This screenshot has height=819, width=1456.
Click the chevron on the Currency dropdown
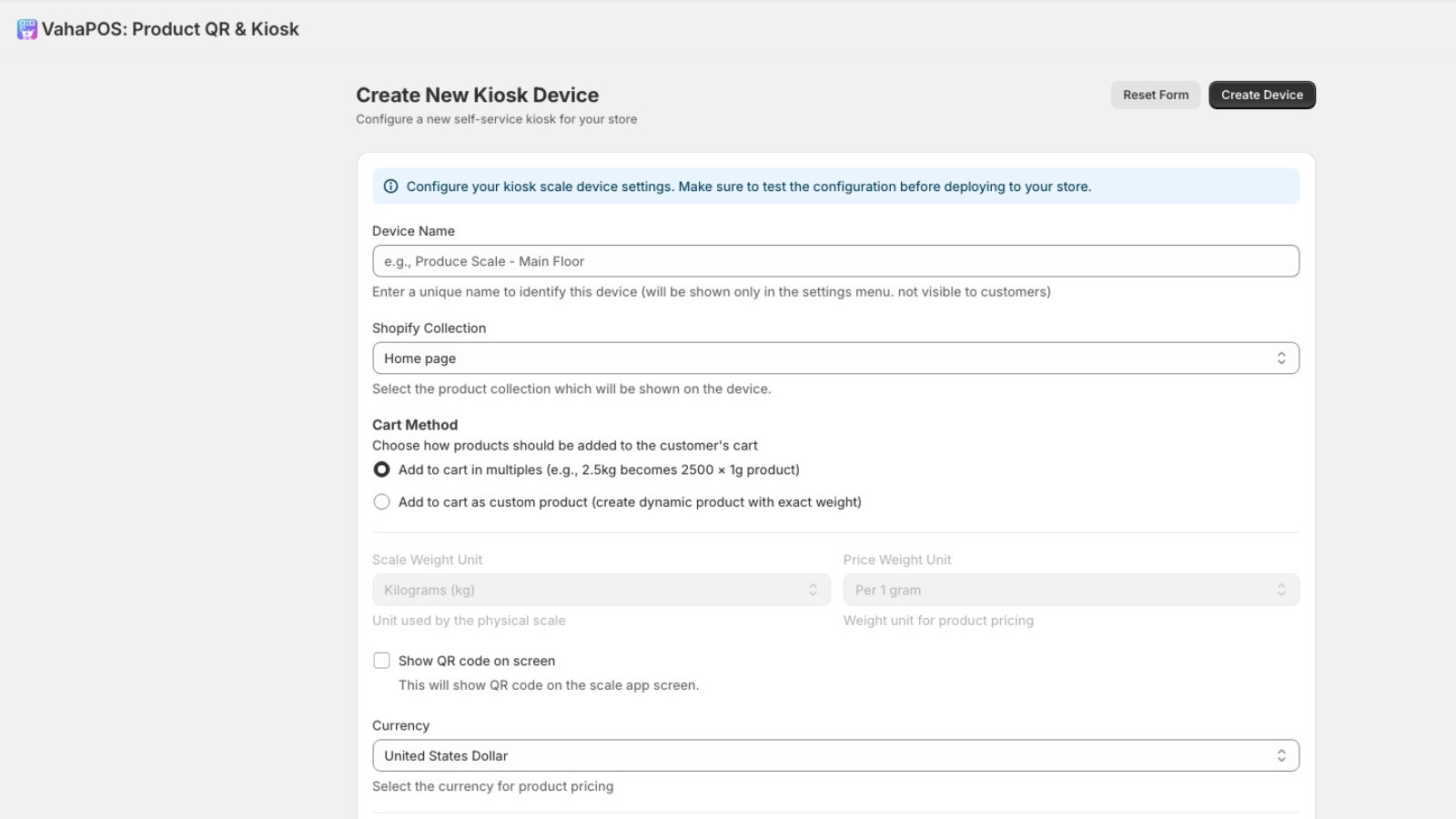1283,754
